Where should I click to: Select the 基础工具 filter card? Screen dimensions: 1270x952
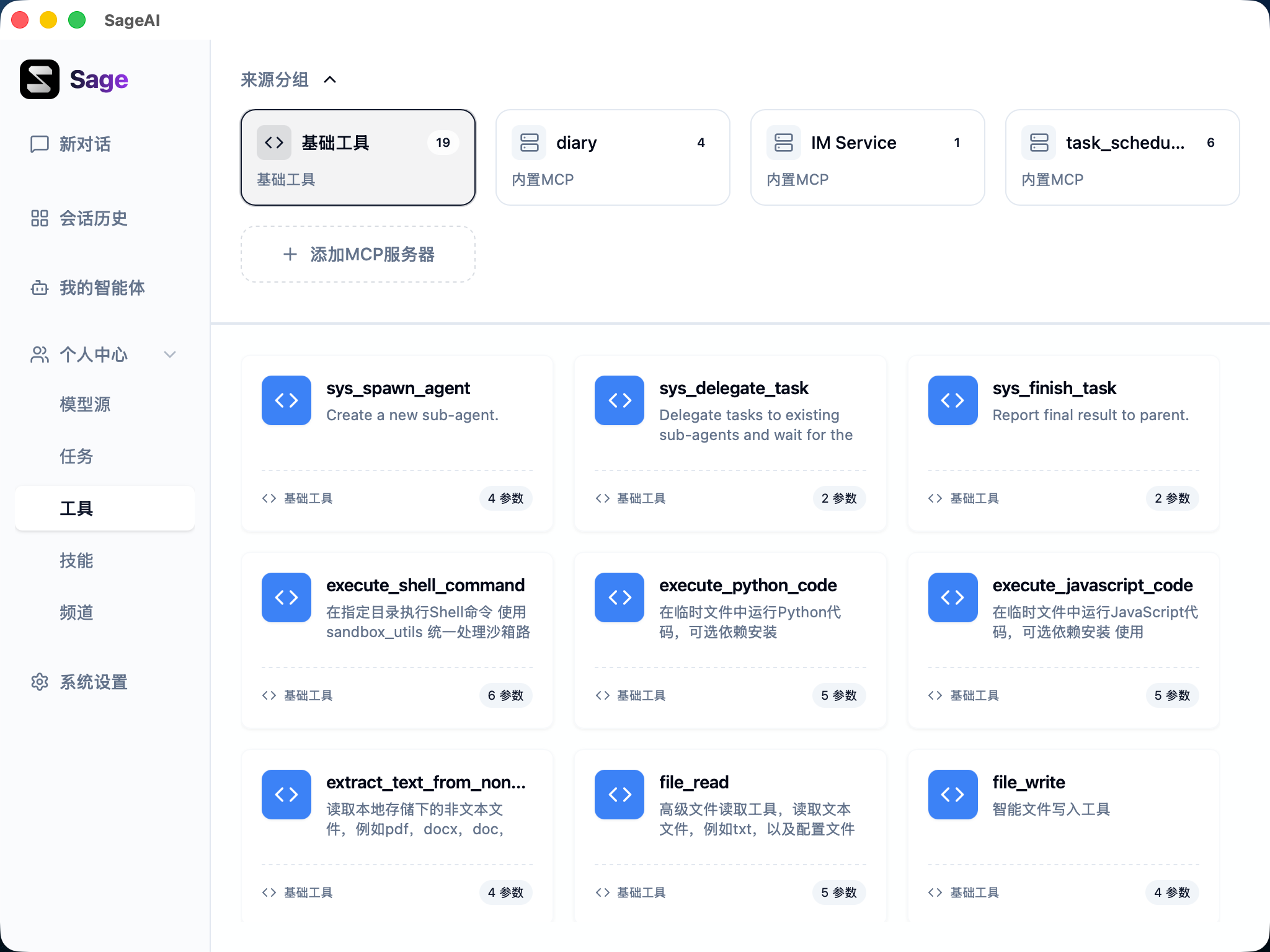(x=358, y=157)
